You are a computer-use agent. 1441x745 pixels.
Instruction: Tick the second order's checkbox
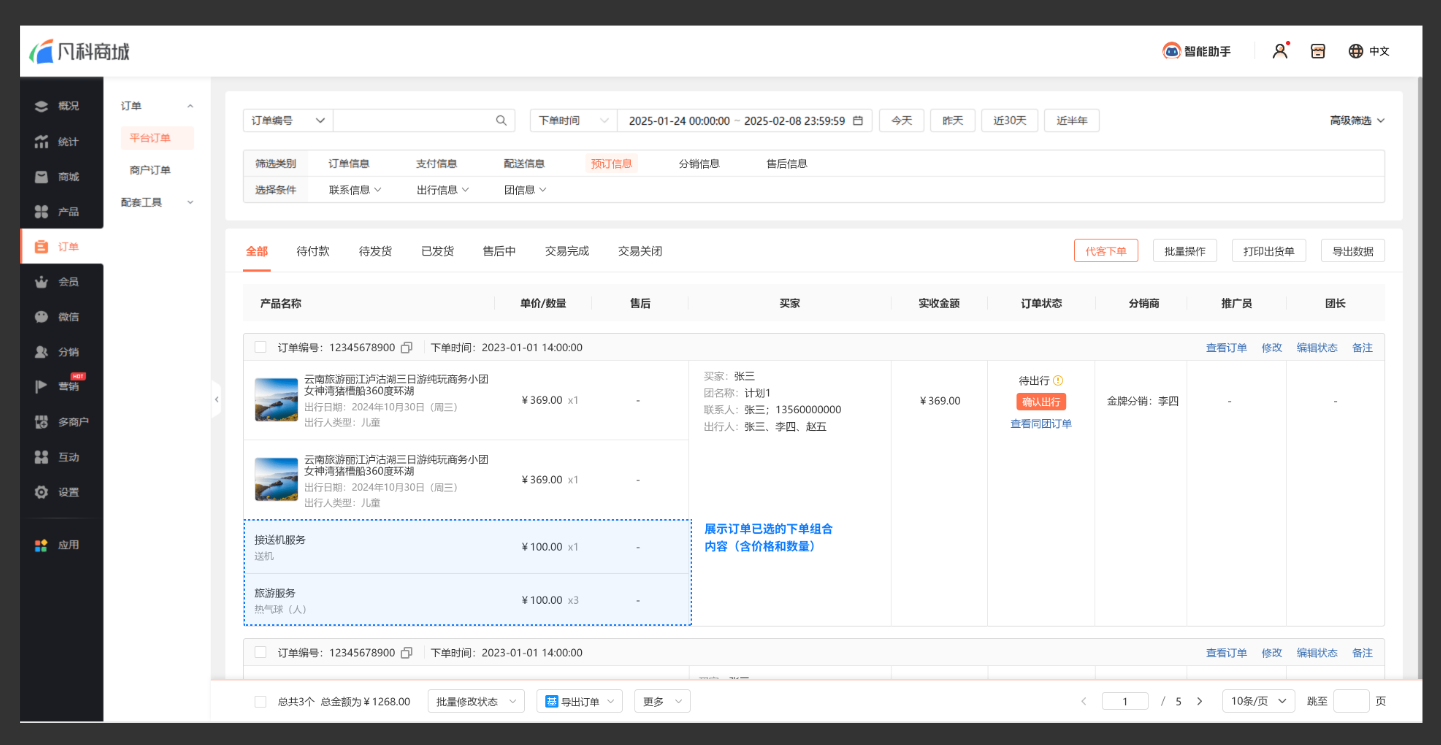(261, 653)
